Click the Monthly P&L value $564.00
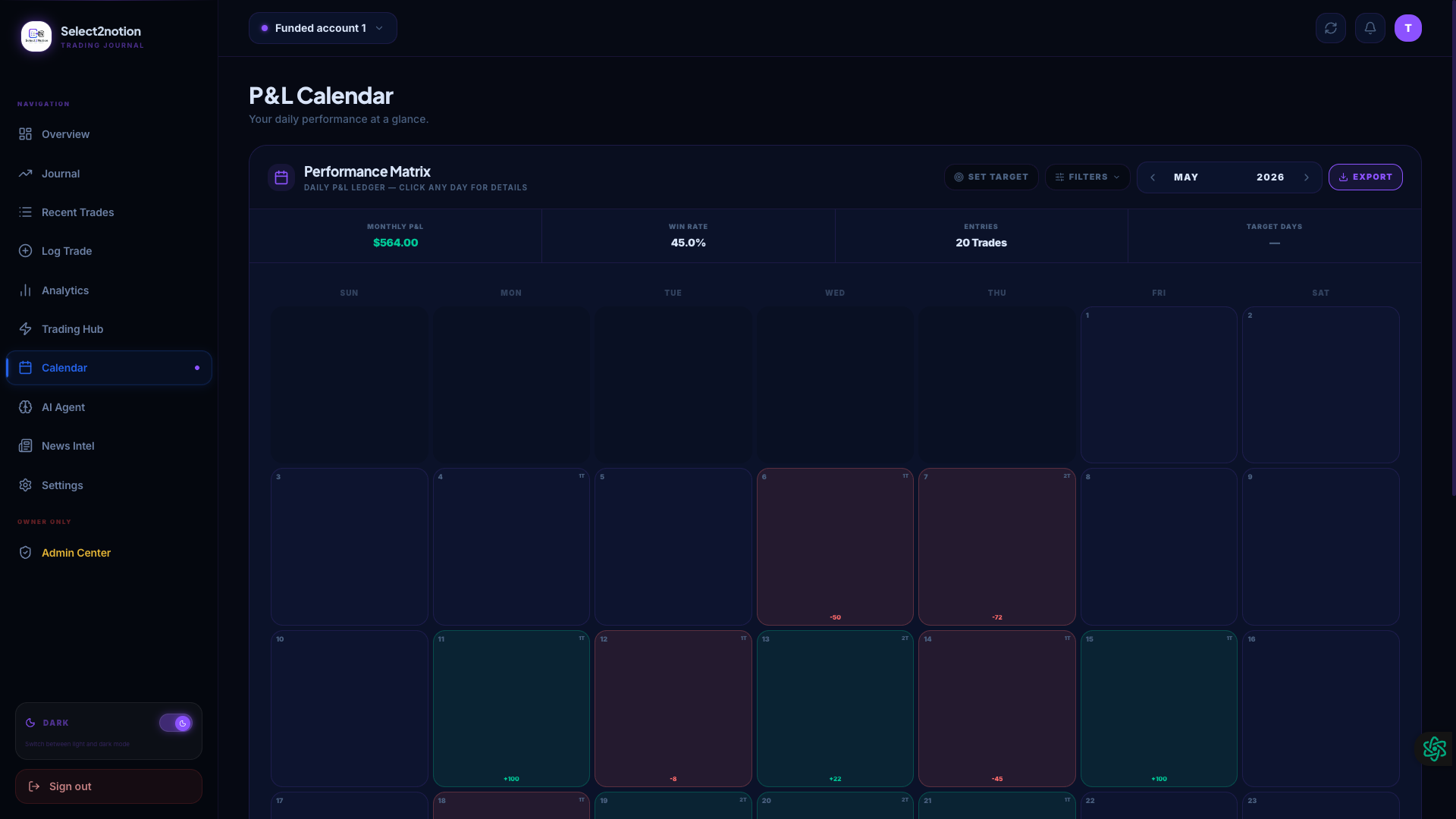The height and width of the screenshot is (819, 1456). coord(395,243)
